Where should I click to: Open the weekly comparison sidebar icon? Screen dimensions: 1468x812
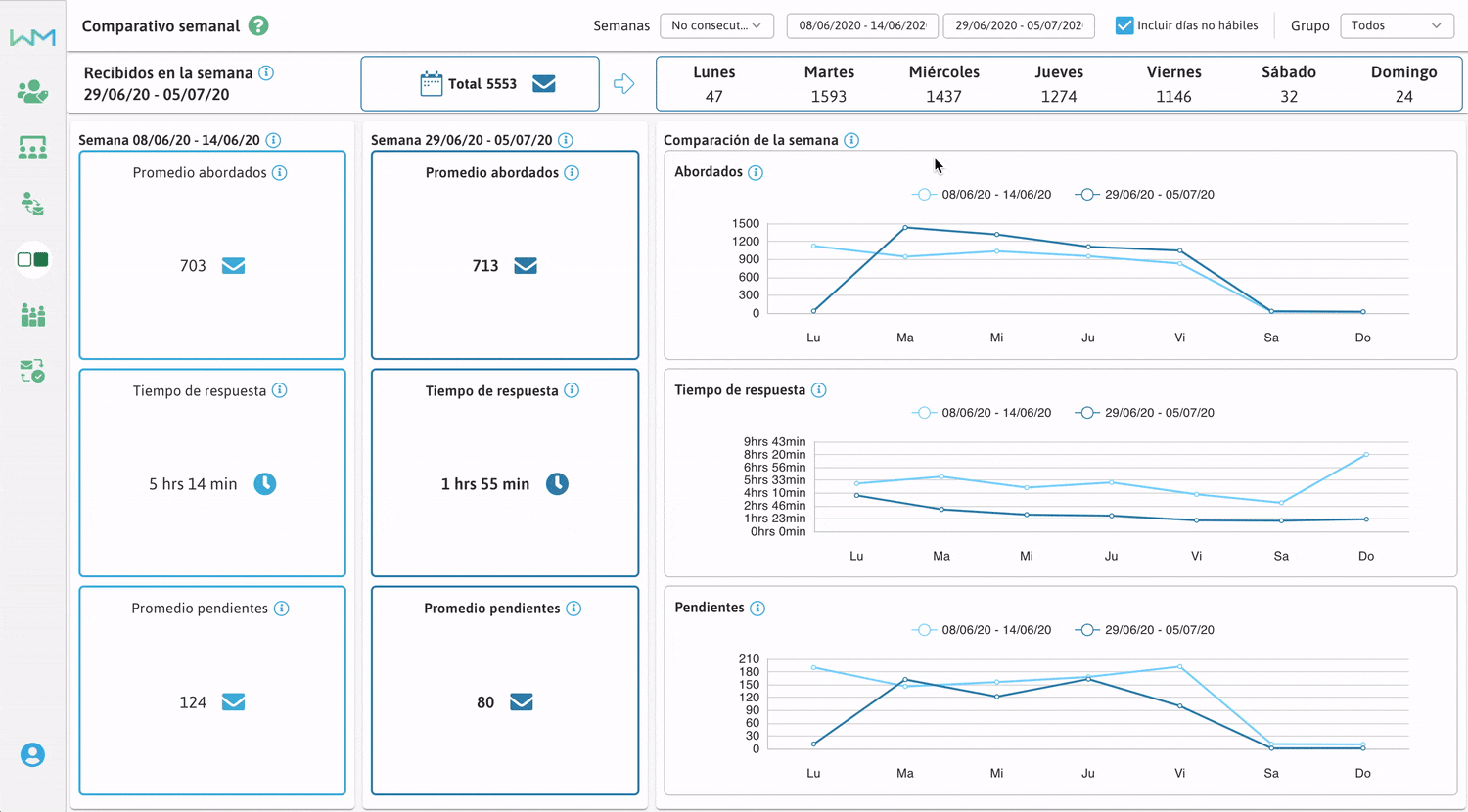point(32,260)
